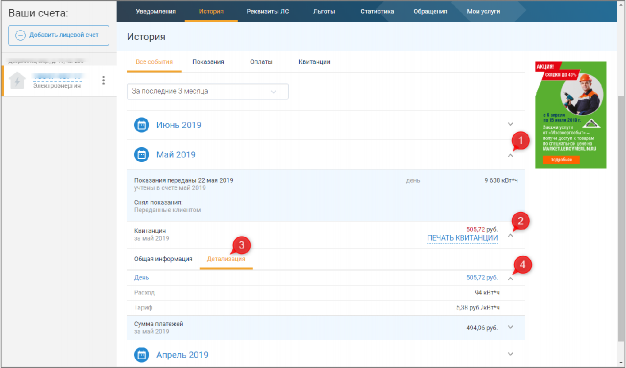This screenshot has height=368, width=626.
Task: Click the Показания переданы 22 мая 2019 text
Action: click(x=184, y=180)
